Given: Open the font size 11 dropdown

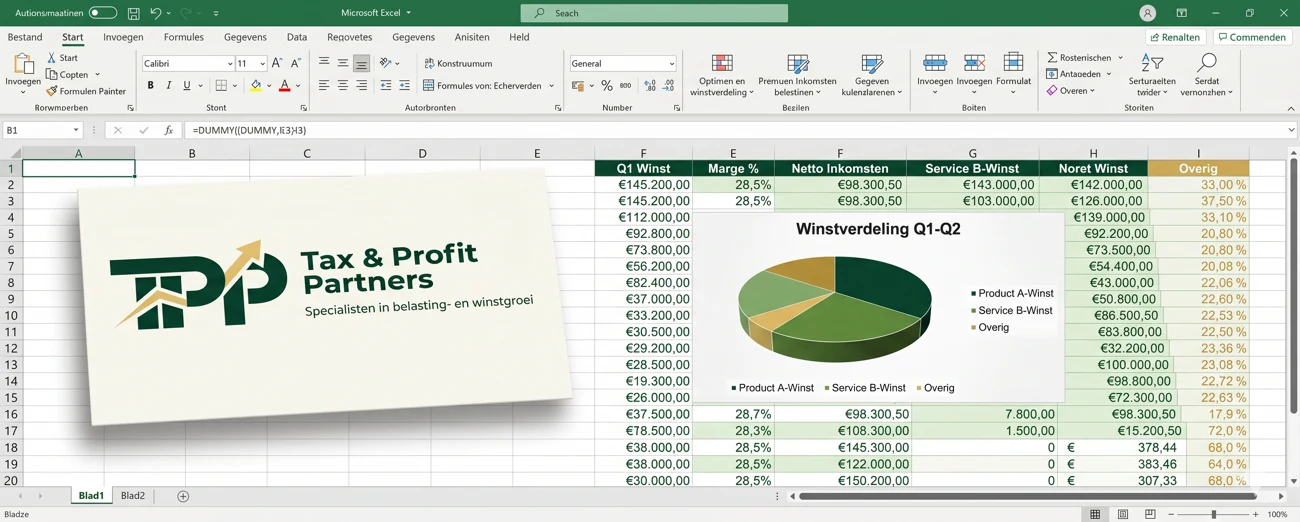Looking at the screenshot, I should click(262, 63).
